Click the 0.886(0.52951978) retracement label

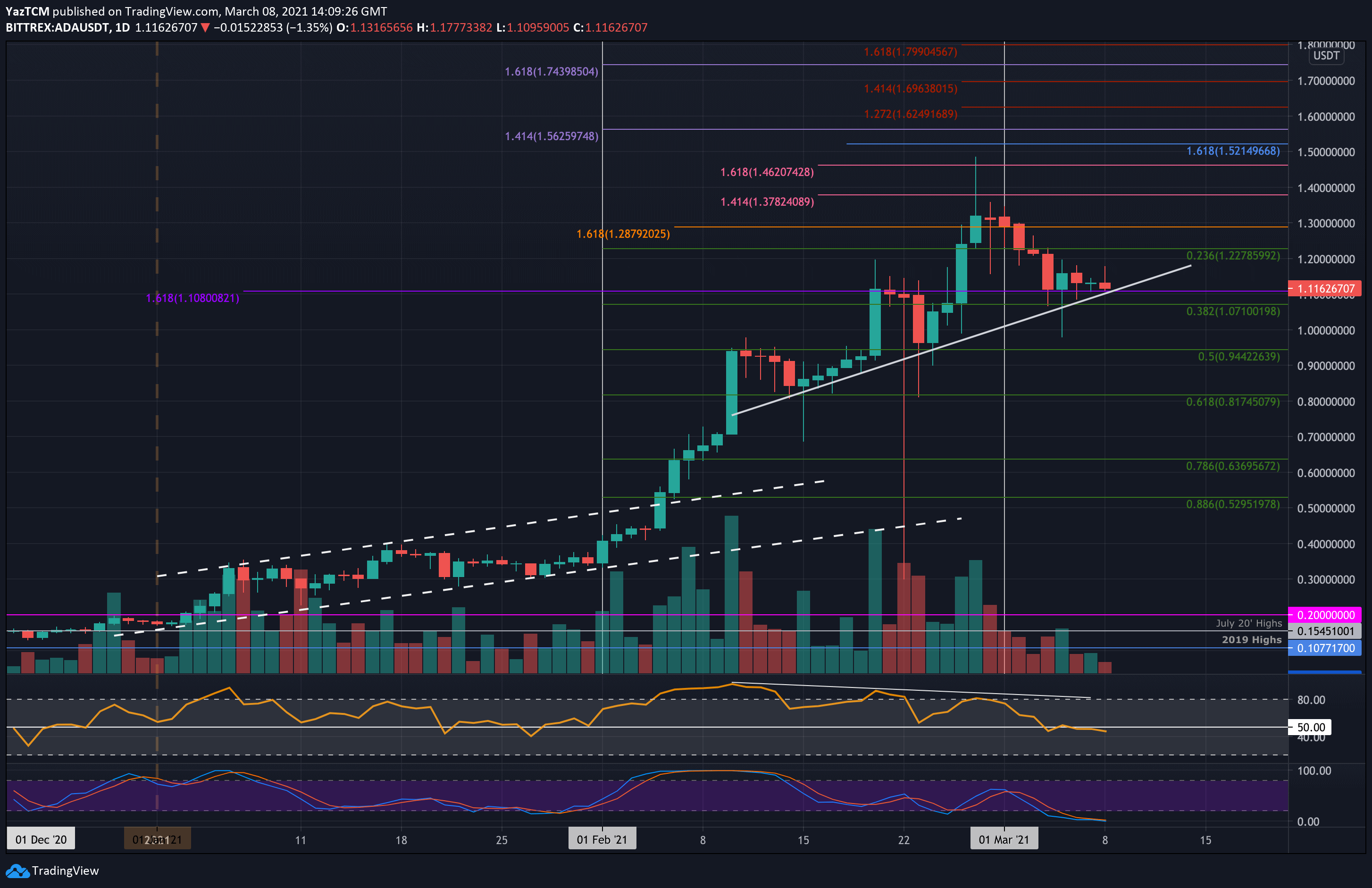pos(1232,504)
